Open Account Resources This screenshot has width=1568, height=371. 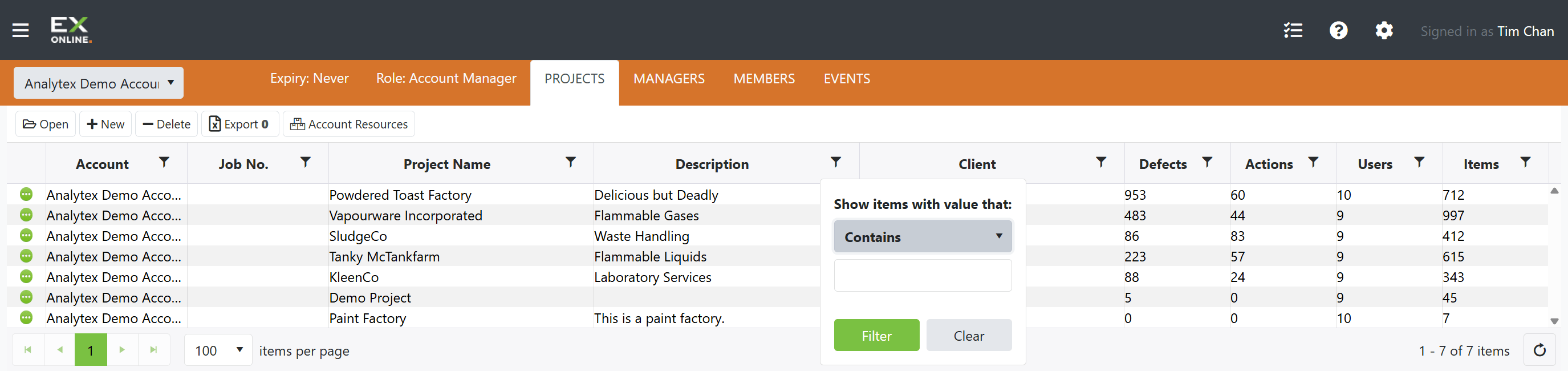tap(349, 124)
